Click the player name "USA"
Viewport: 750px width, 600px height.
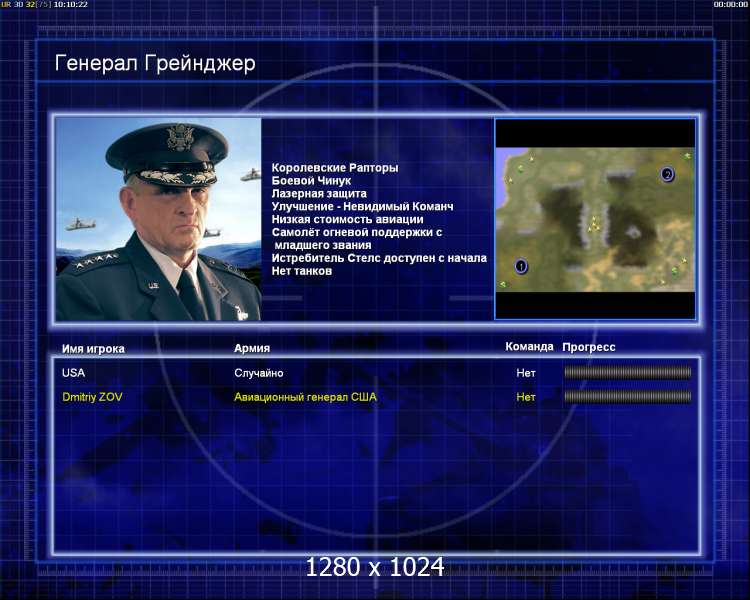tap(73, 373)
